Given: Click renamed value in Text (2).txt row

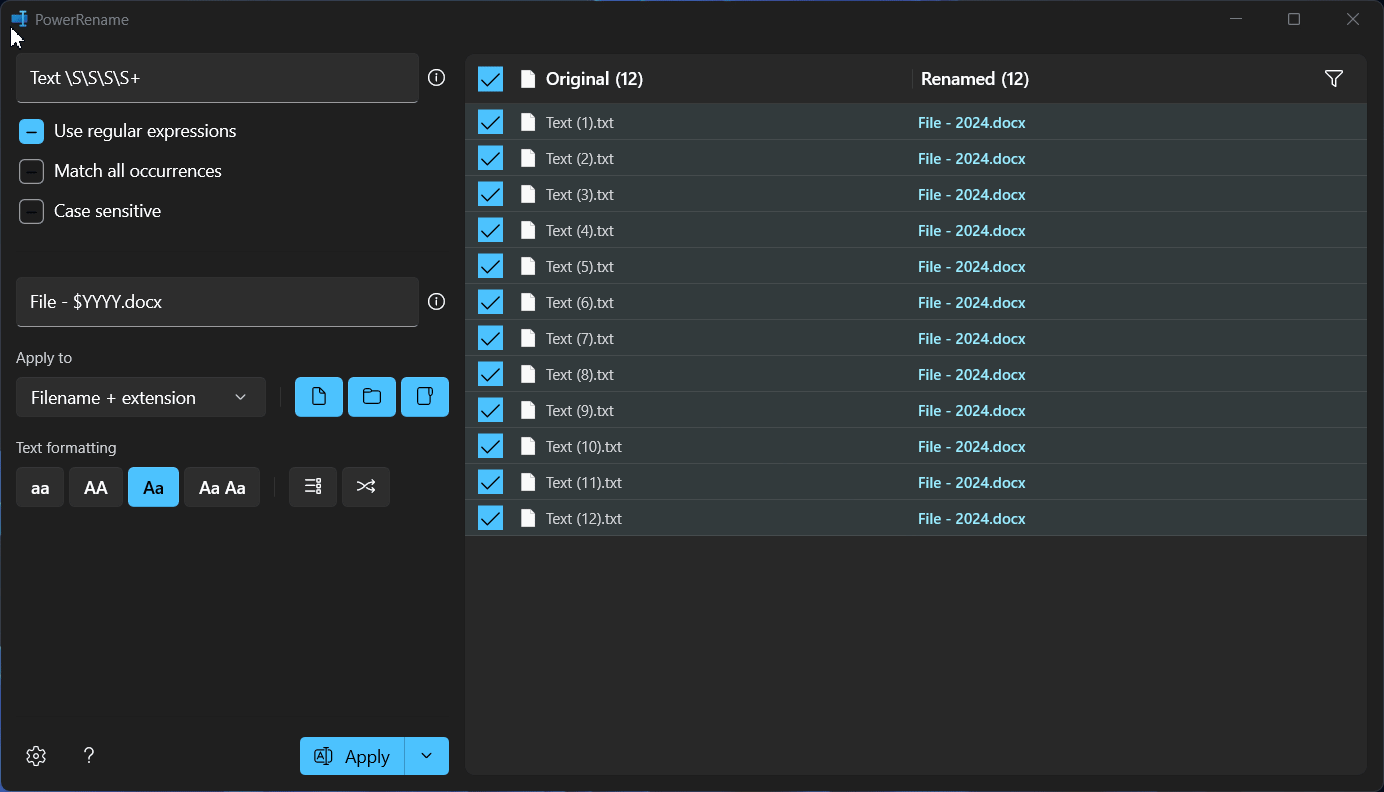Looking at the screenshot, I should [972, 159].
